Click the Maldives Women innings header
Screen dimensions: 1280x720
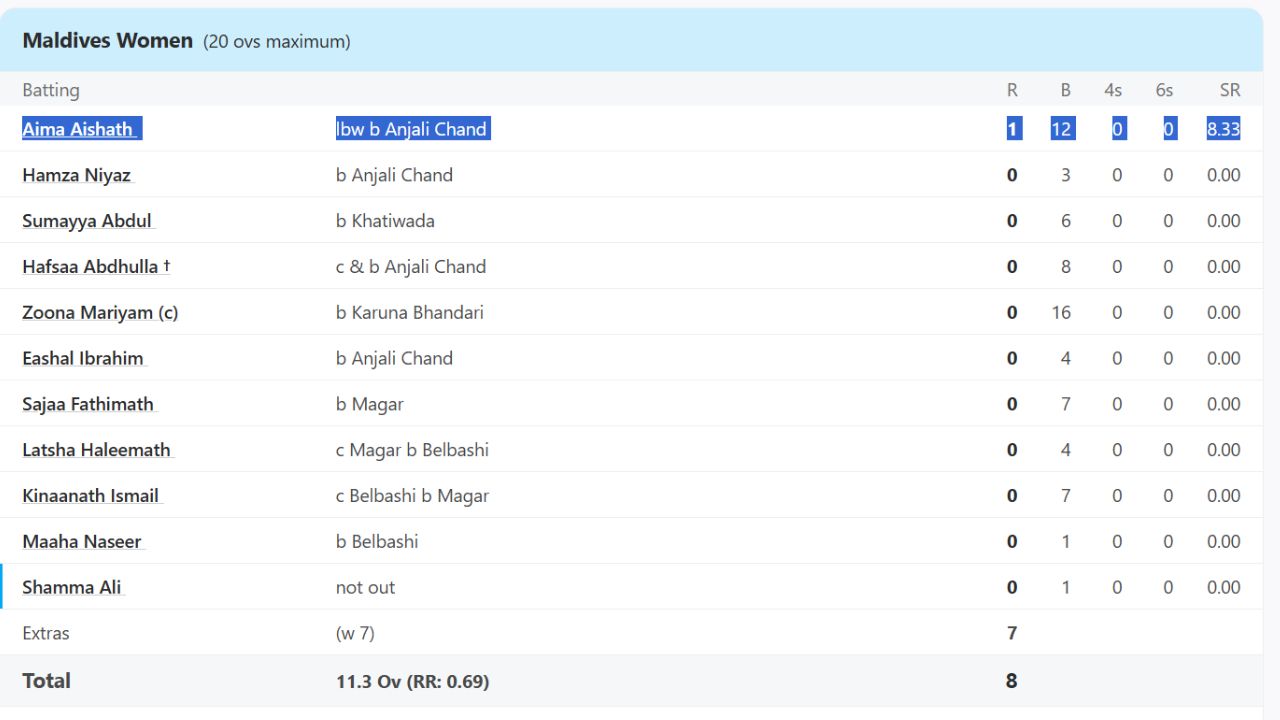(x=108, y=41)
